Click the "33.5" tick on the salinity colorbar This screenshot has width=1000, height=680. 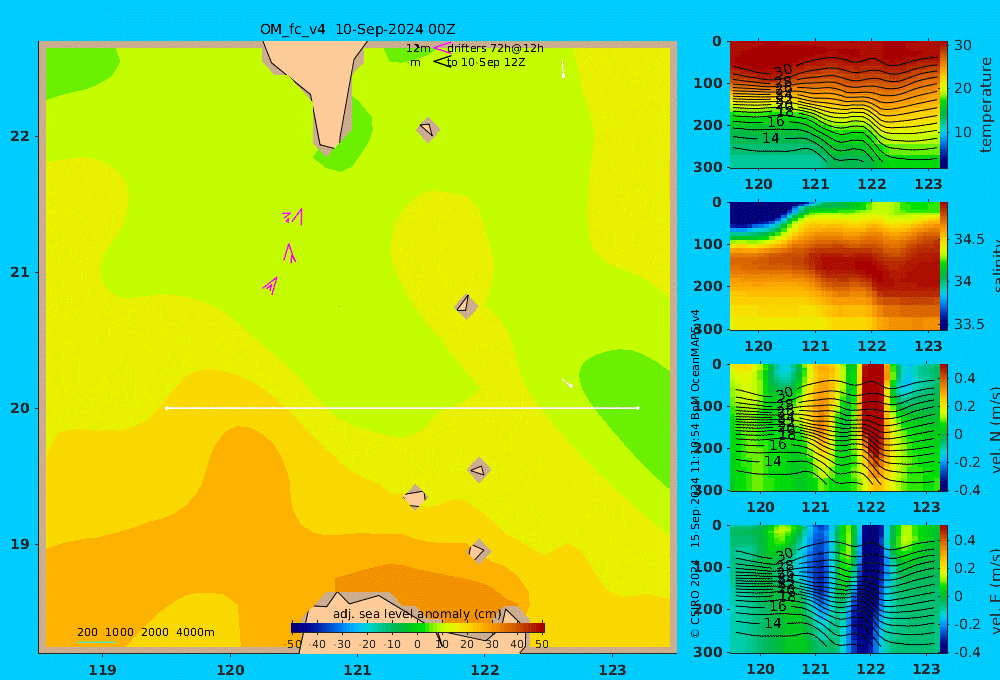pyautogui.click(x=969, y=324)
